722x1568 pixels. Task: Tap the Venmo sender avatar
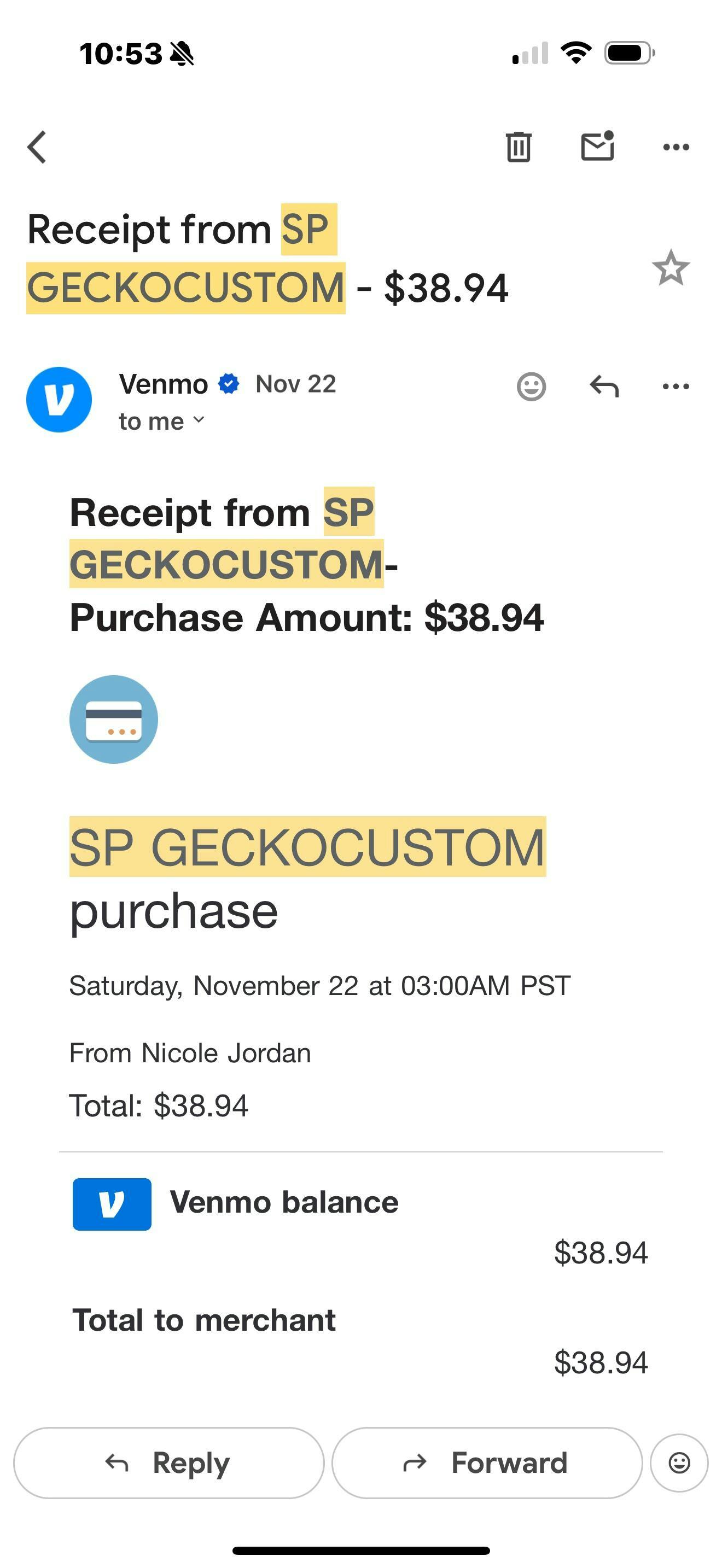(59, 400)
